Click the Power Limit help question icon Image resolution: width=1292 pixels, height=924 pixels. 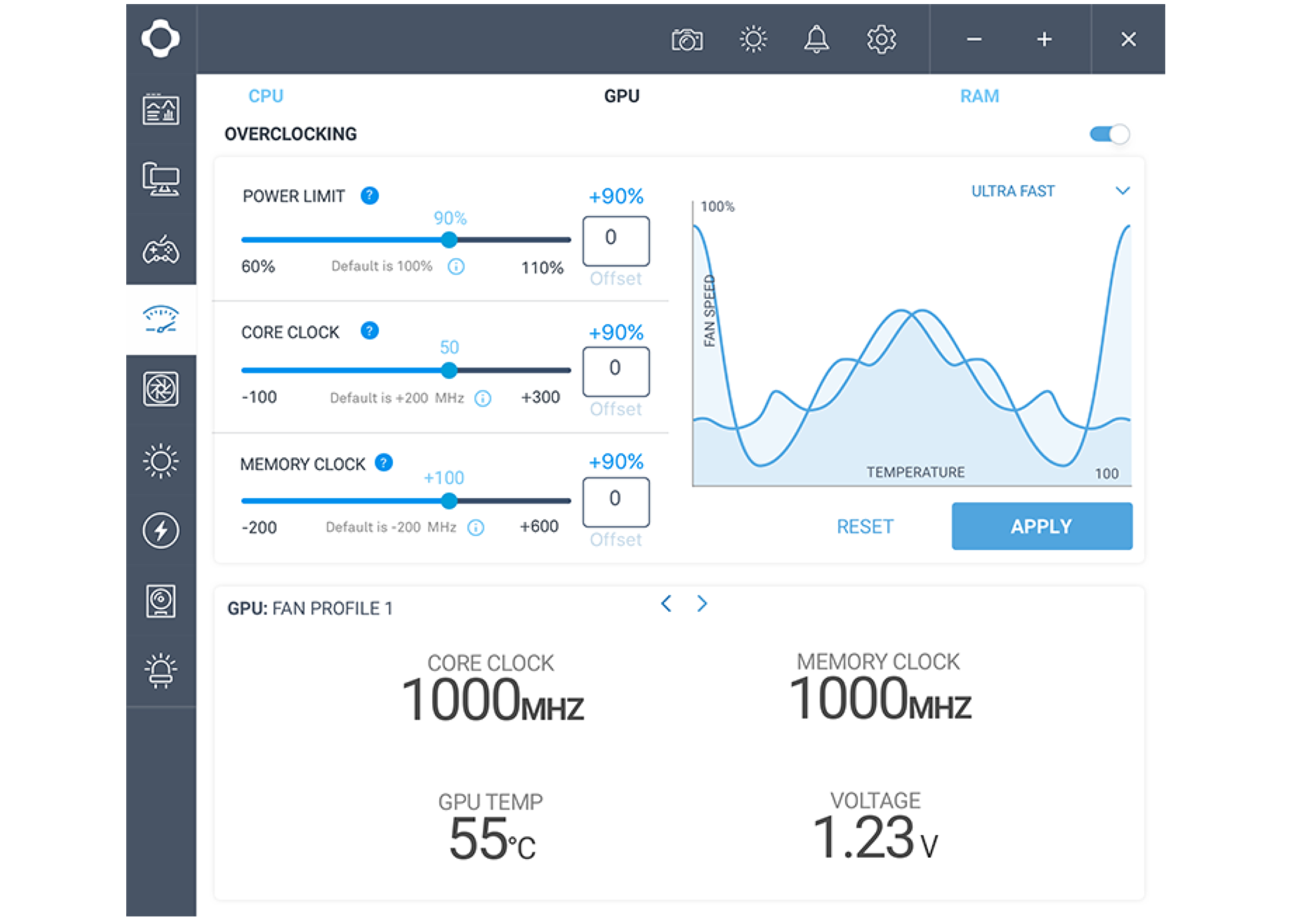click(369, 196)
